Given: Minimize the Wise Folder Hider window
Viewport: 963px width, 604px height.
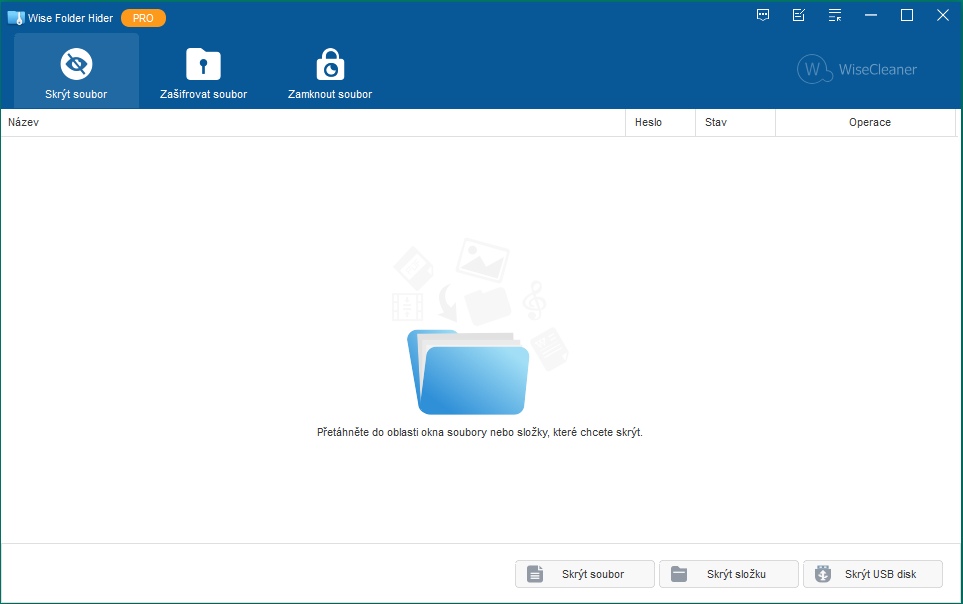Looking at the screenshot, I should click(871, 15).
